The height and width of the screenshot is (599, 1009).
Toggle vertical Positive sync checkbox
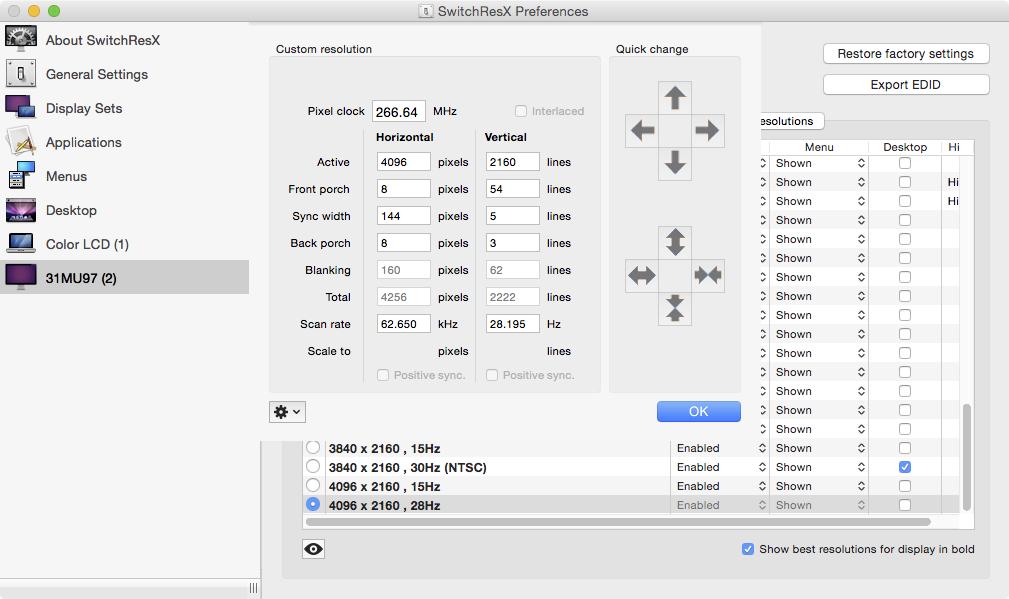pos(492,375)
